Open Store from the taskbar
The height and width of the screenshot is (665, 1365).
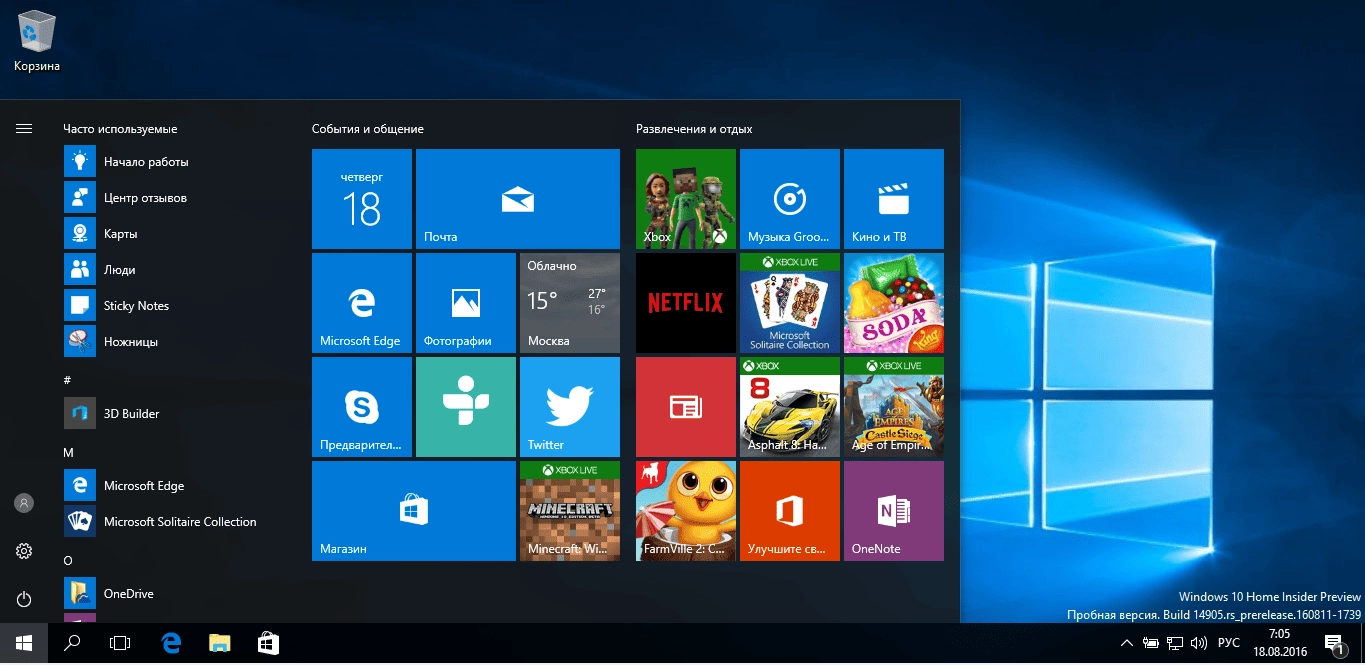click(267, 643)
